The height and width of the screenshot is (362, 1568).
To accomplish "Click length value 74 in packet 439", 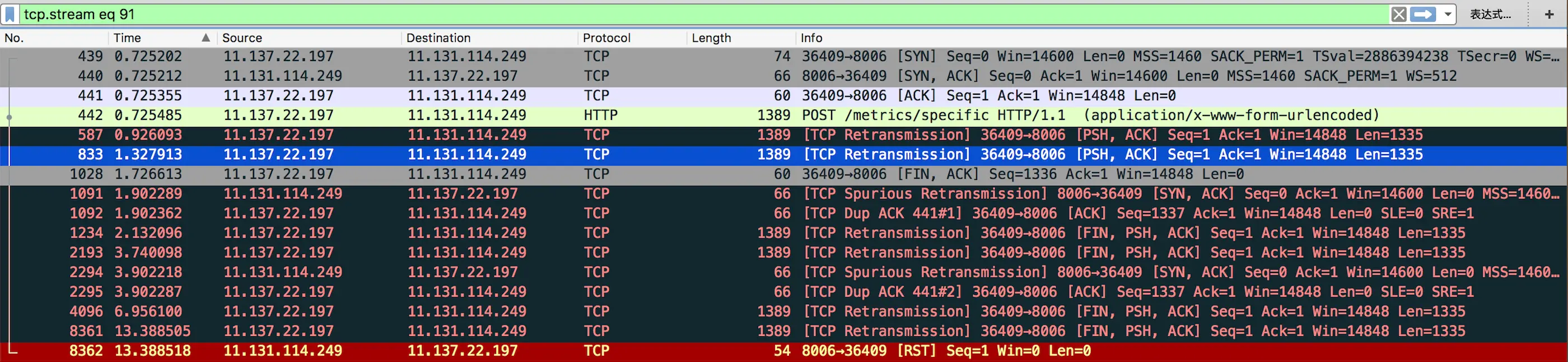I will (x=782, y=56).
